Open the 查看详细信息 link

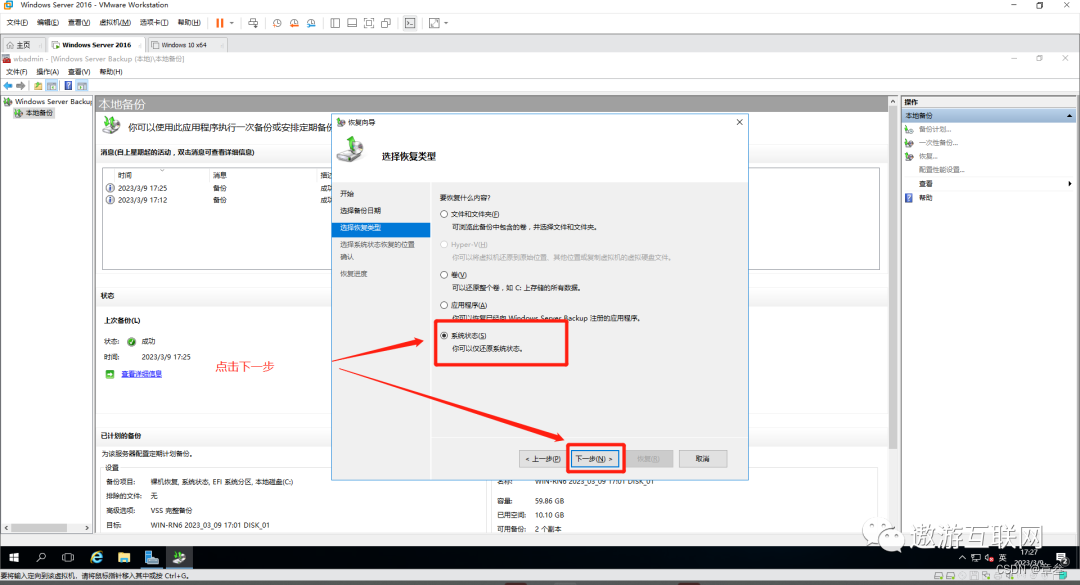tap(141, 374)
